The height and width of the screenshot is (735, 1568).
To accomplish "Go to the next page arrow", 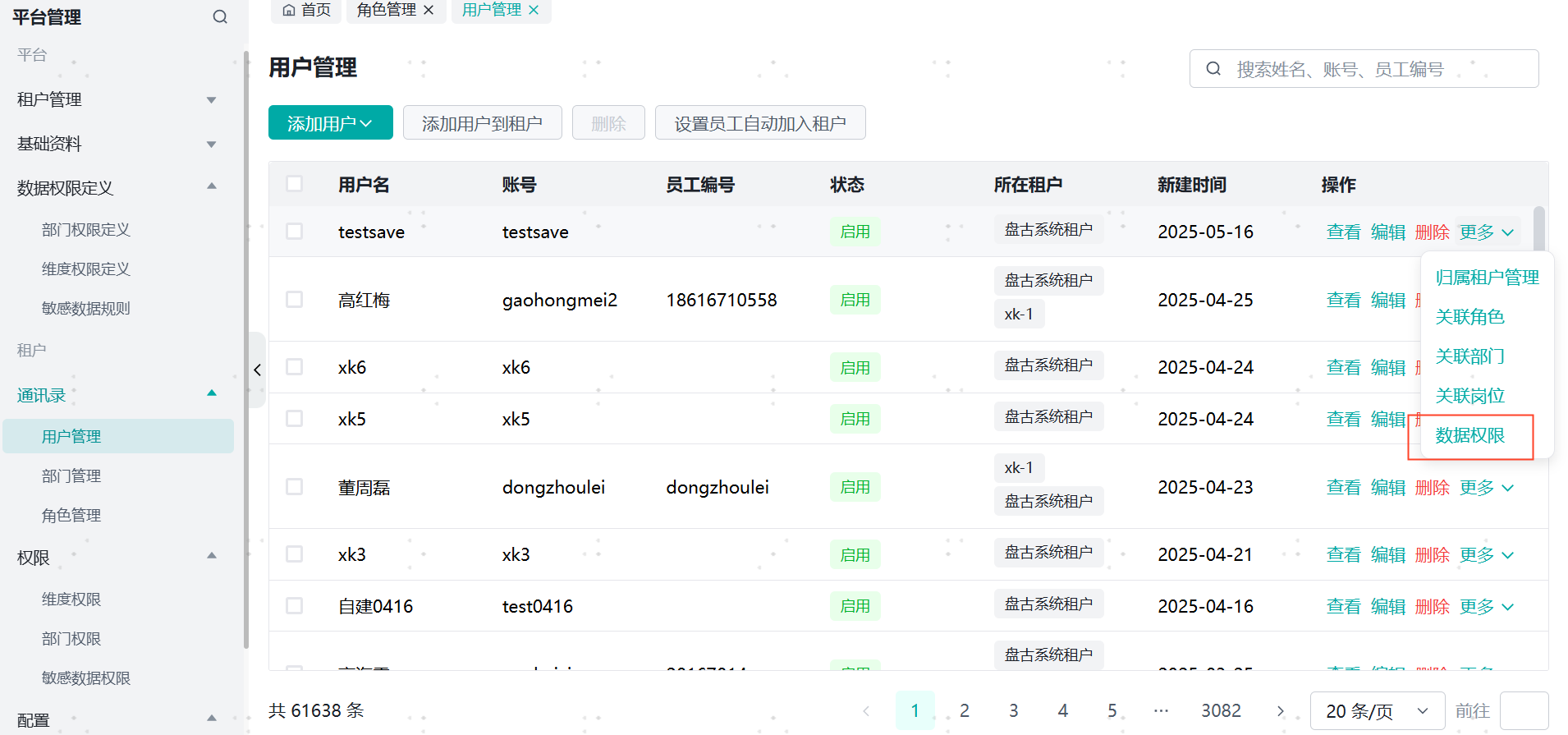I will pos(1280,711).
